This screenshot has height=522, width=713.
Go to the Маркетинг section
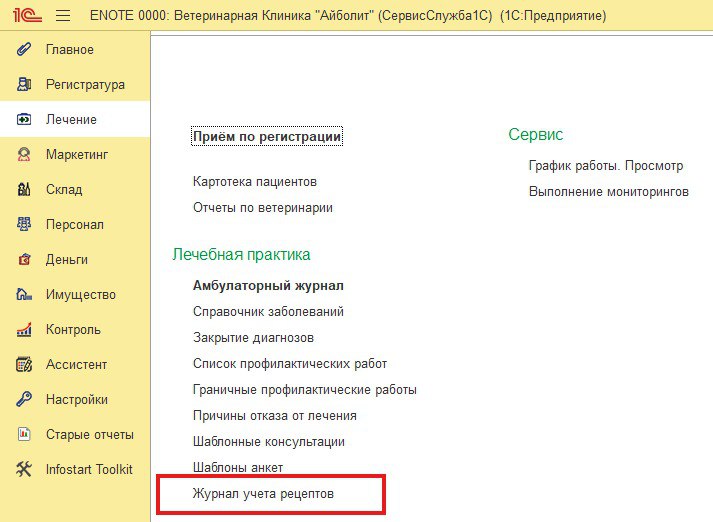click(77, 155)
